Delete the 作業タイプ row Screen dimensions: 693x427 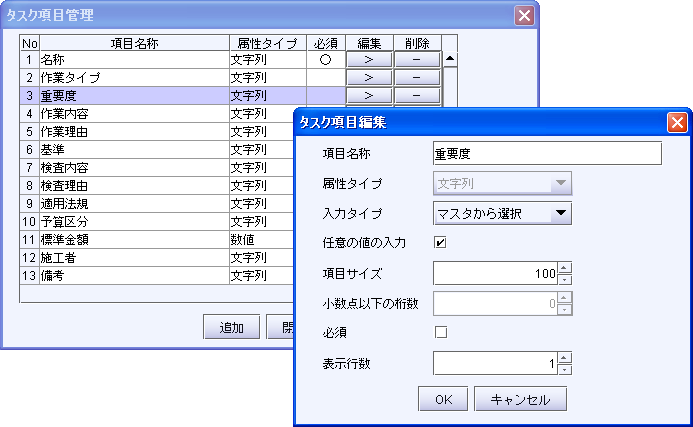417,77
